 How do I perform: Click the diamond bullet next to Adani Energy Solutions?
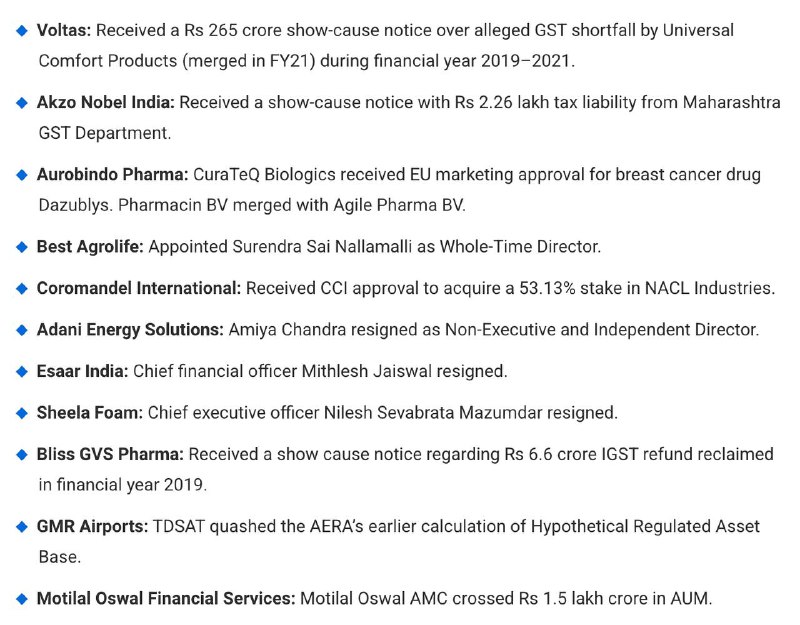pyautogui.click(x=22, y=330)
